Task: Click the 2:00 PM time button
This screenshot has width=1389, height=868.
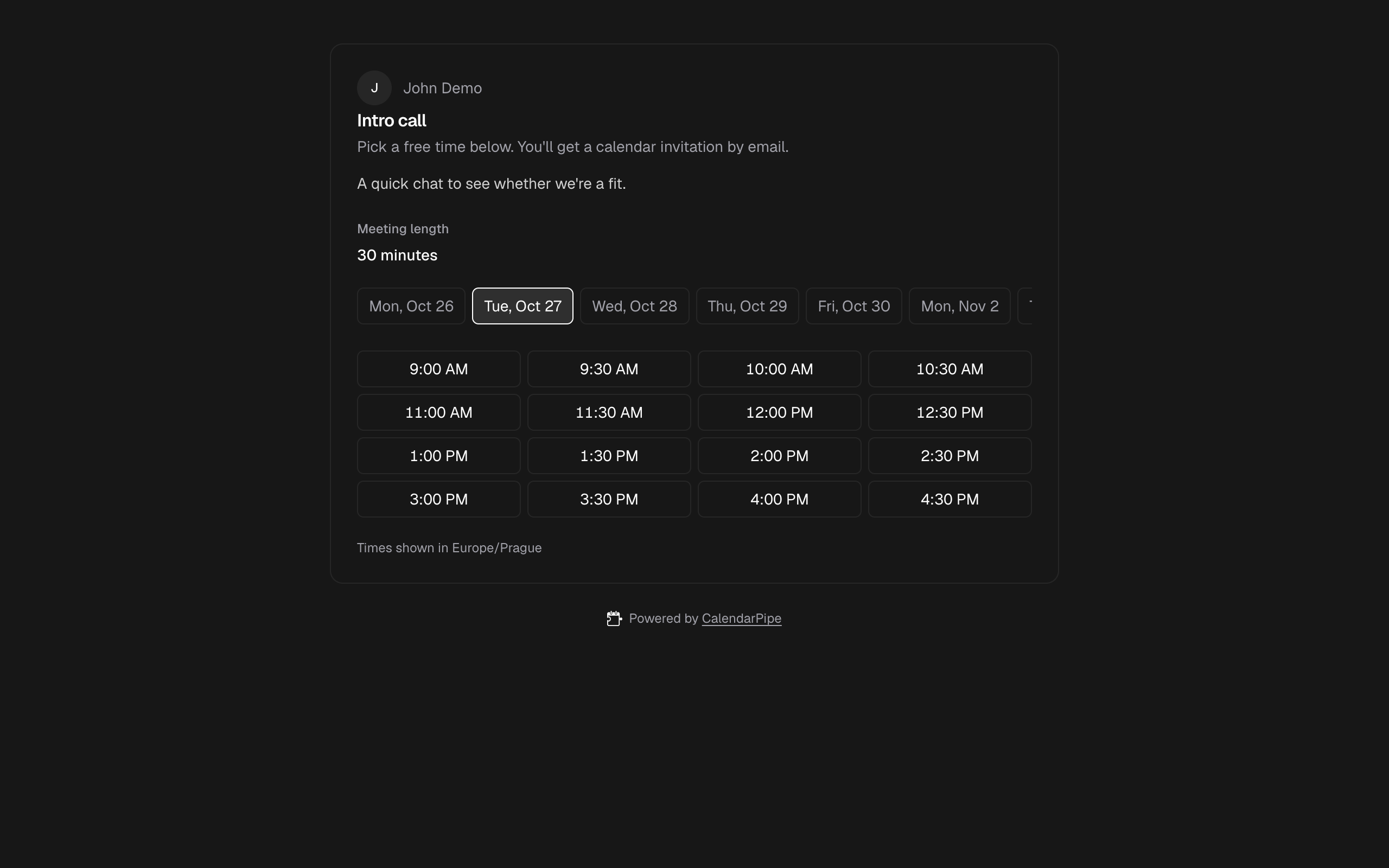Action: pyautogui.click(x=780, y=456)
